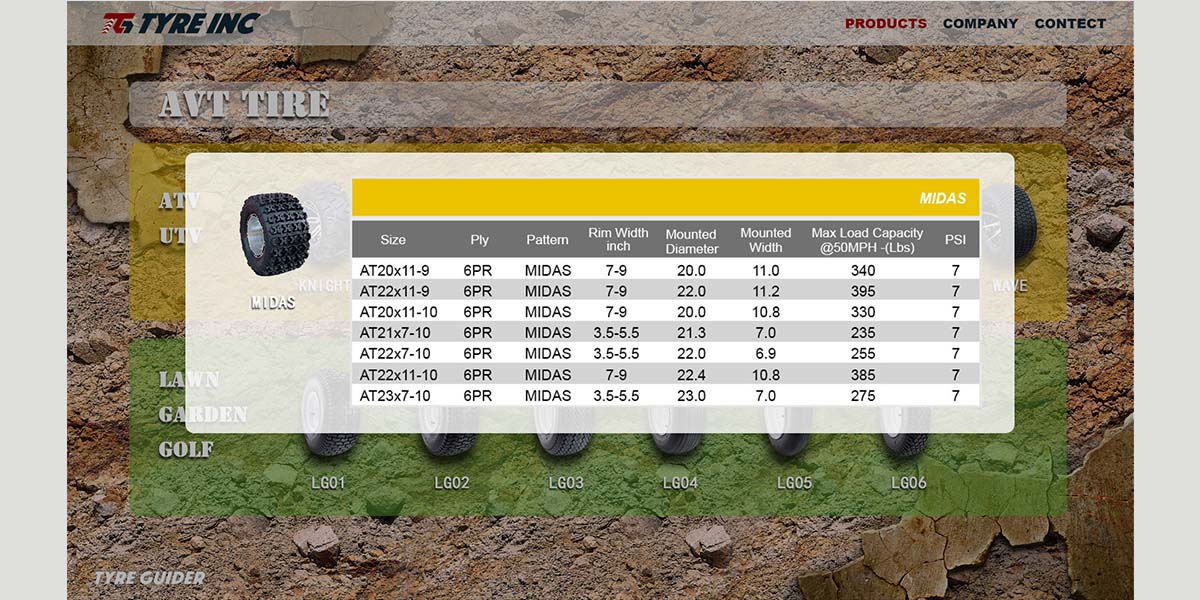1200x600 pixels.
Task: Pick the WAVE tire pattern label
Action: pos(1009,286)
